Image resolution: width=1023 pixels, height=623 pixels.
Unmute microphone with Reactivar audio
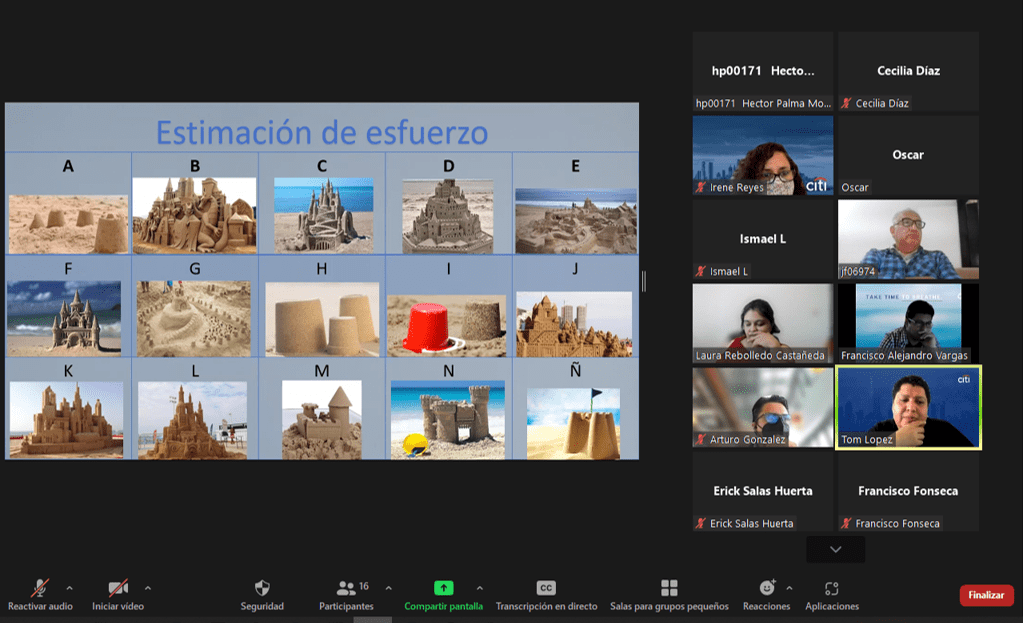(x=40, y=588)
